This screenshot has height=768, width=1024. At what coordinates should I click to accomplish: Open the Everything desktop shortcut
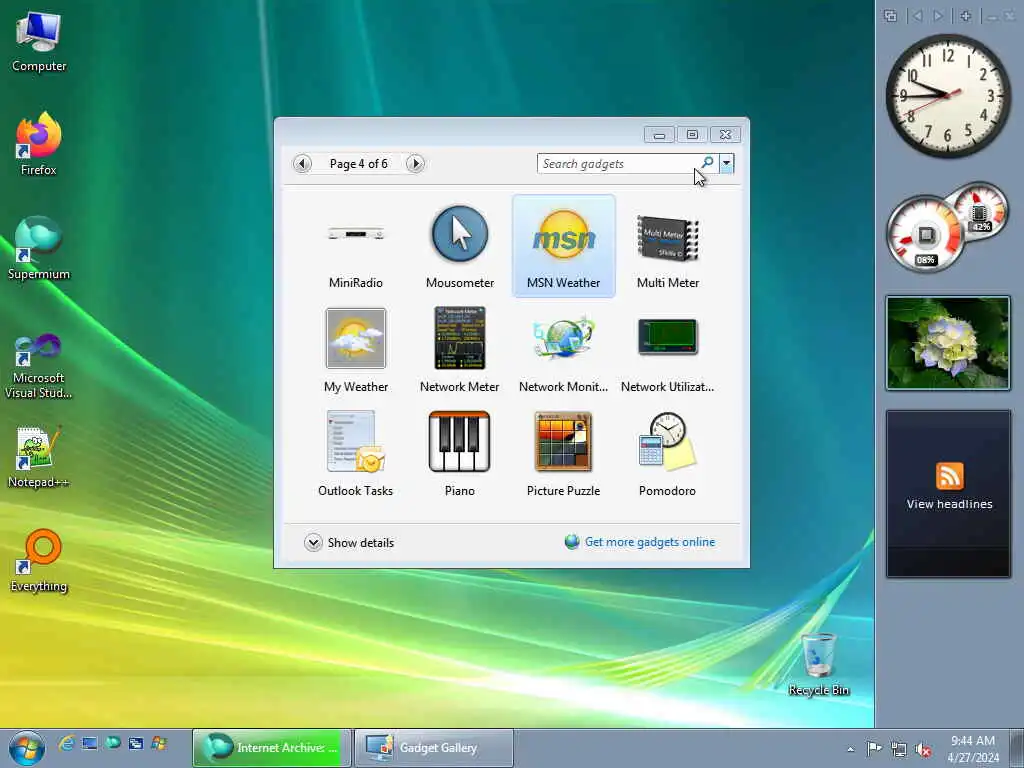pyautogui.click(x=39, y=560)
